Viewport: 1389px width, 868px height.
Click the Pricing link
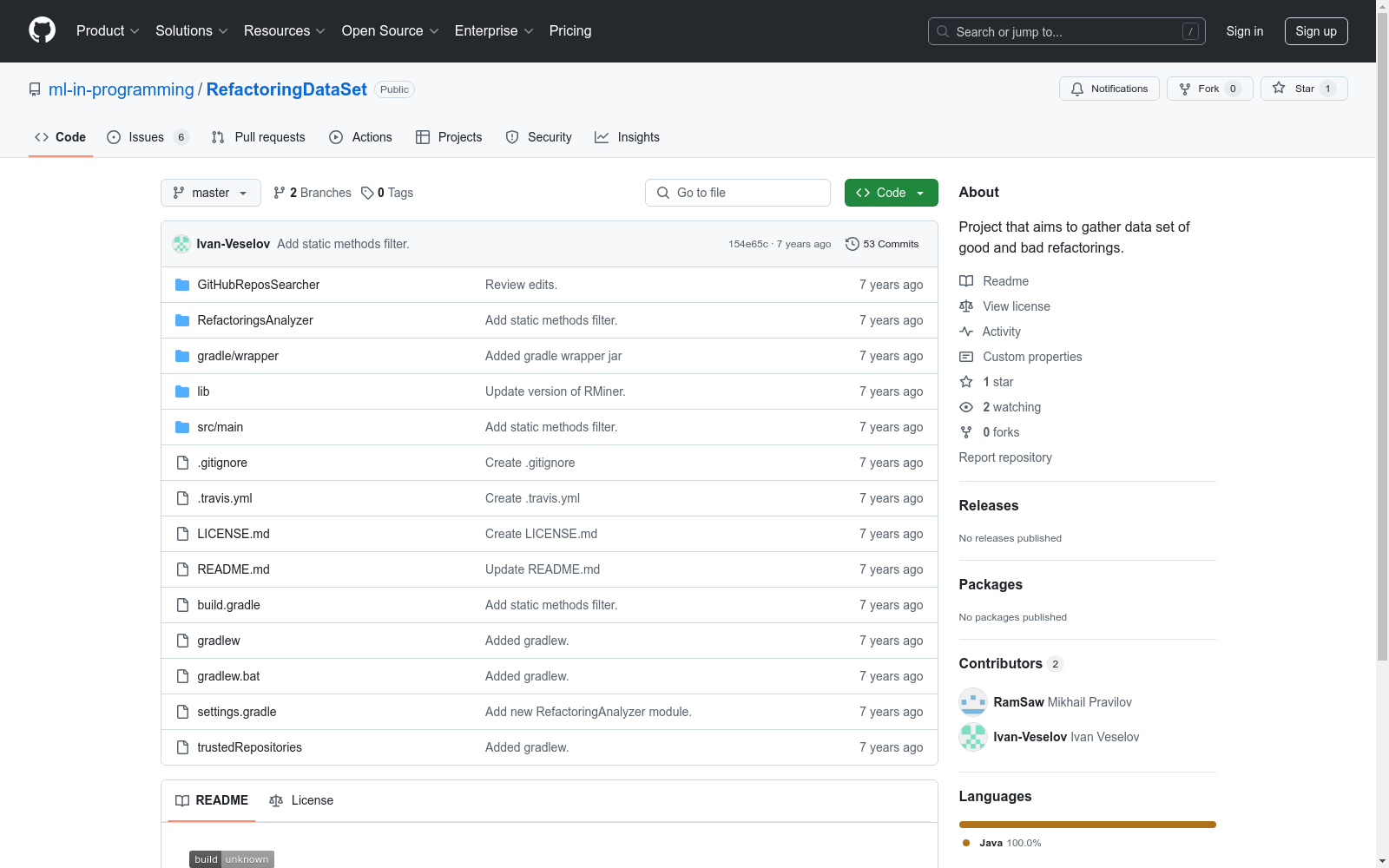click(x=570, y=30)
